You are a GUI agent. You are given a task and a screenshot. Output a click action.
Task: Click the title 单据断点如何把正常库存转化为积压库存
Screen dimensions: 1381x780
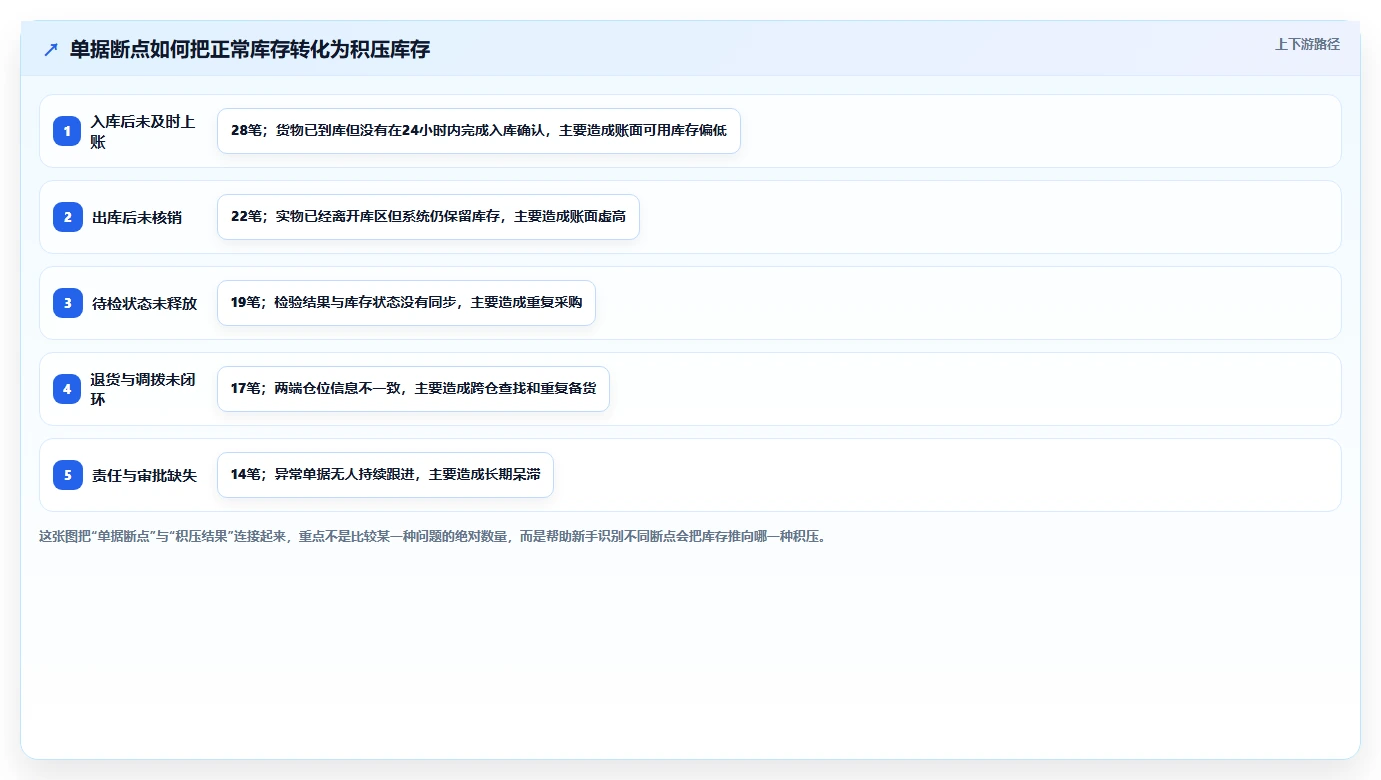click(250, 49)
